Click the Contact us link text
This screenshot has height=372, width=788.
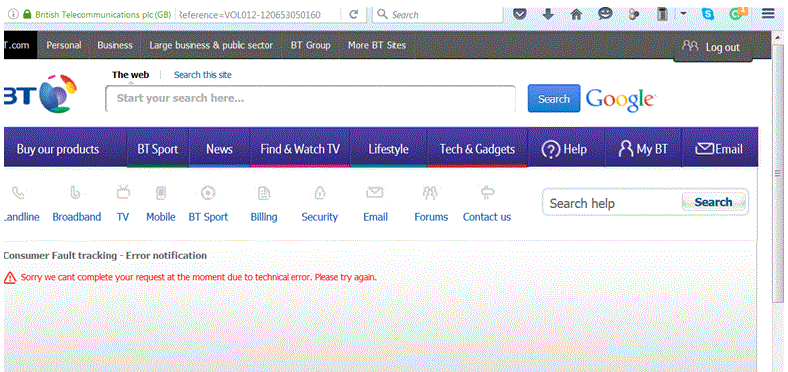point(487,217)
